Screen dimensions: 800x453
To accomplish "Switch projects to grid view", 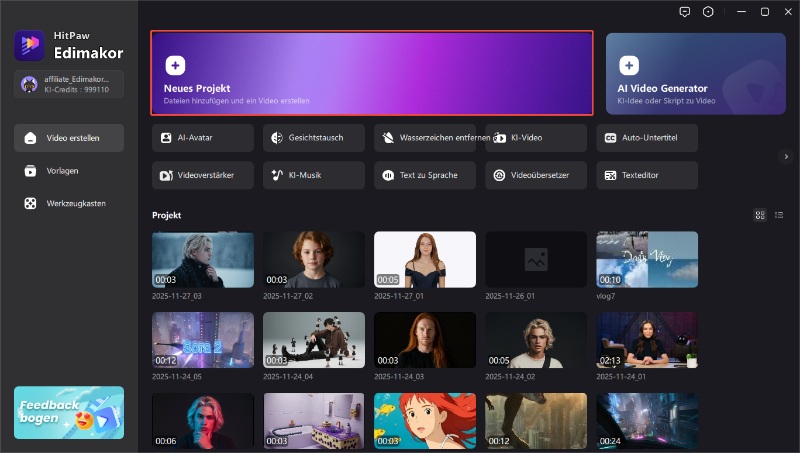I will point(760,215).
